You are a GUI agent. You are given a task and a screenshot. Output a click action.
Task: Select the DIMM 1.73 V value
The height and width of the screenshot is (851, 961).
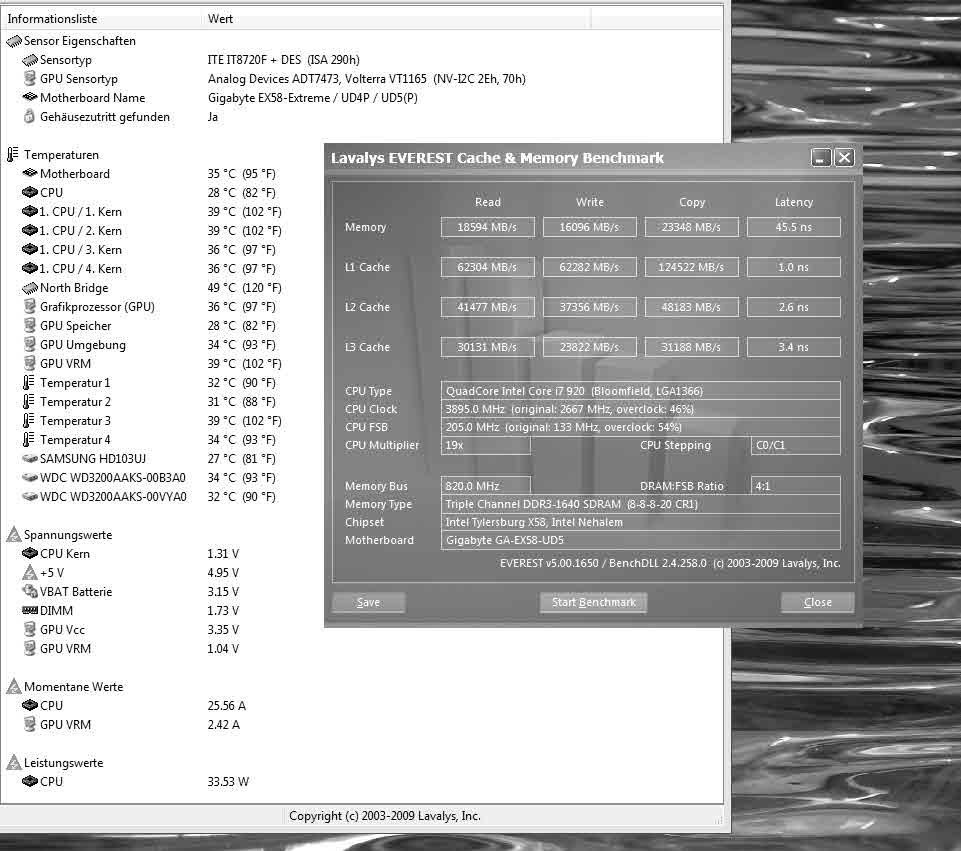[x=223, y=611]
